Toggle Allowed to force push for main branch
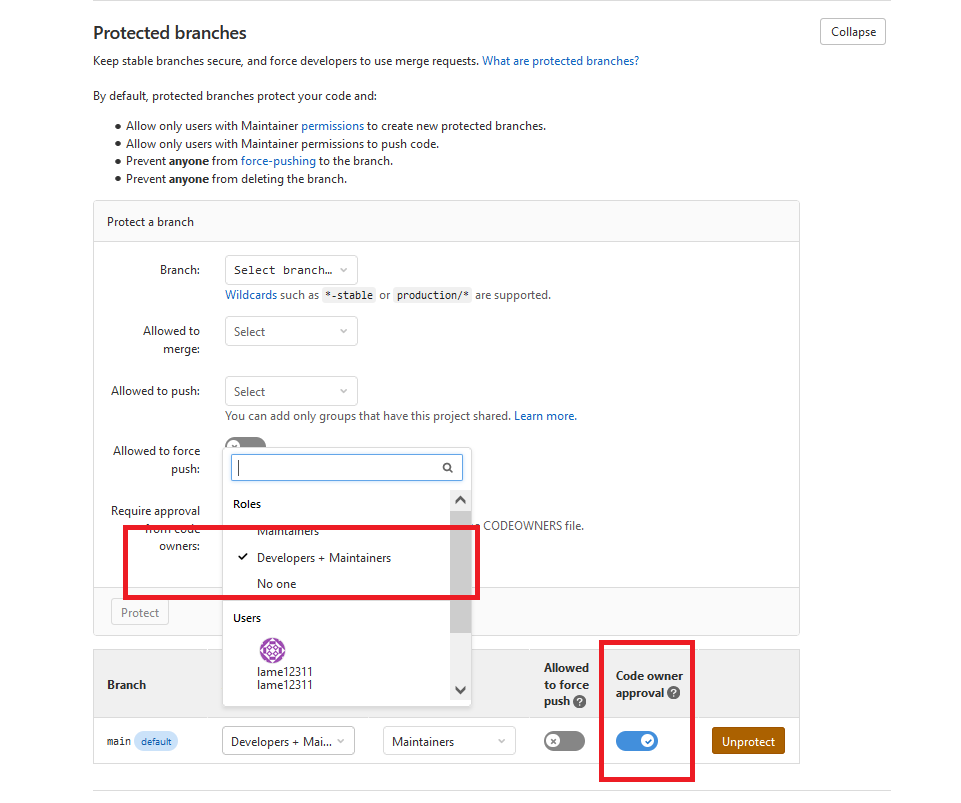This screenshot has height=803, width=961. [564, 741]
